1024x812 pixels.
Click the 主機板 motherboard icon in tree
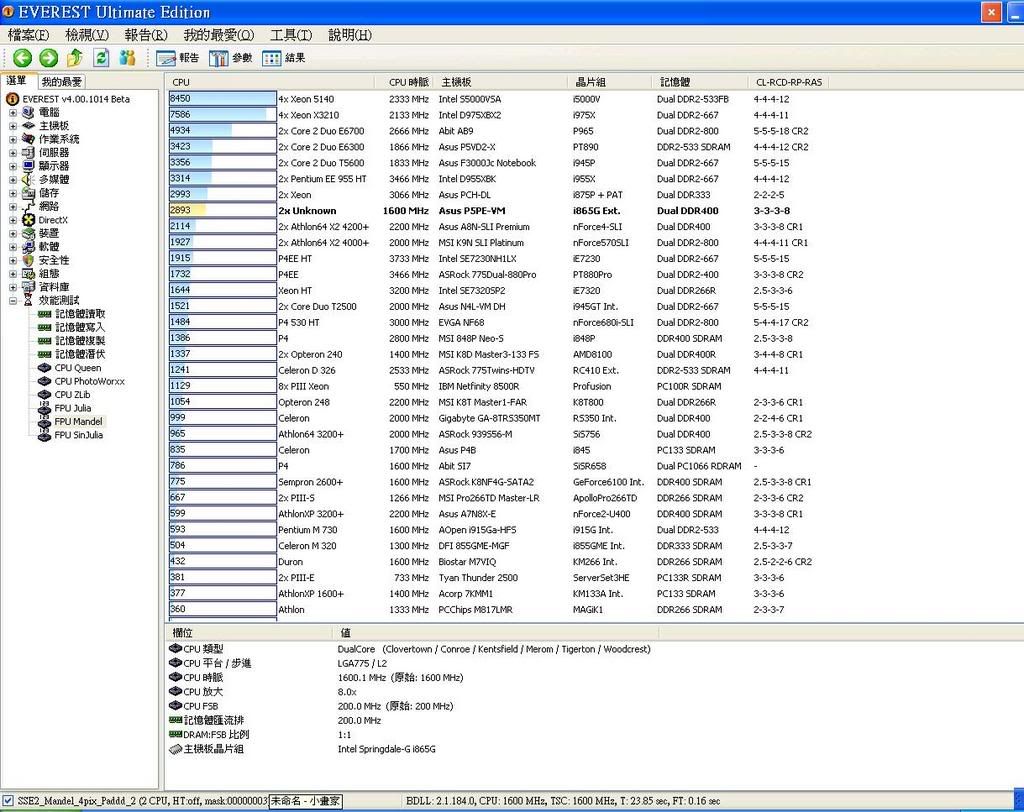pos(28,125)
